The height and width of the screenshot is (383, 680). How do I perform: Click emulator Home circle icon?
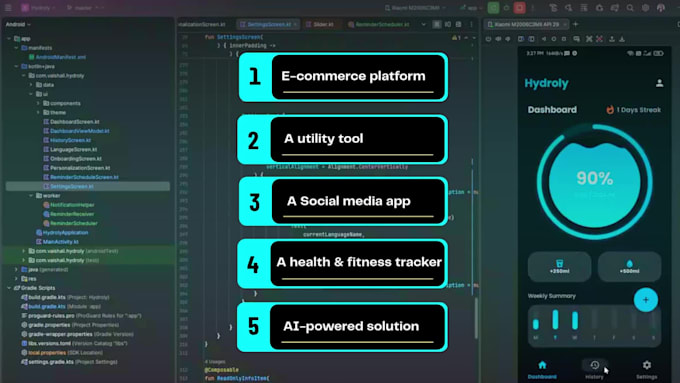553,39
